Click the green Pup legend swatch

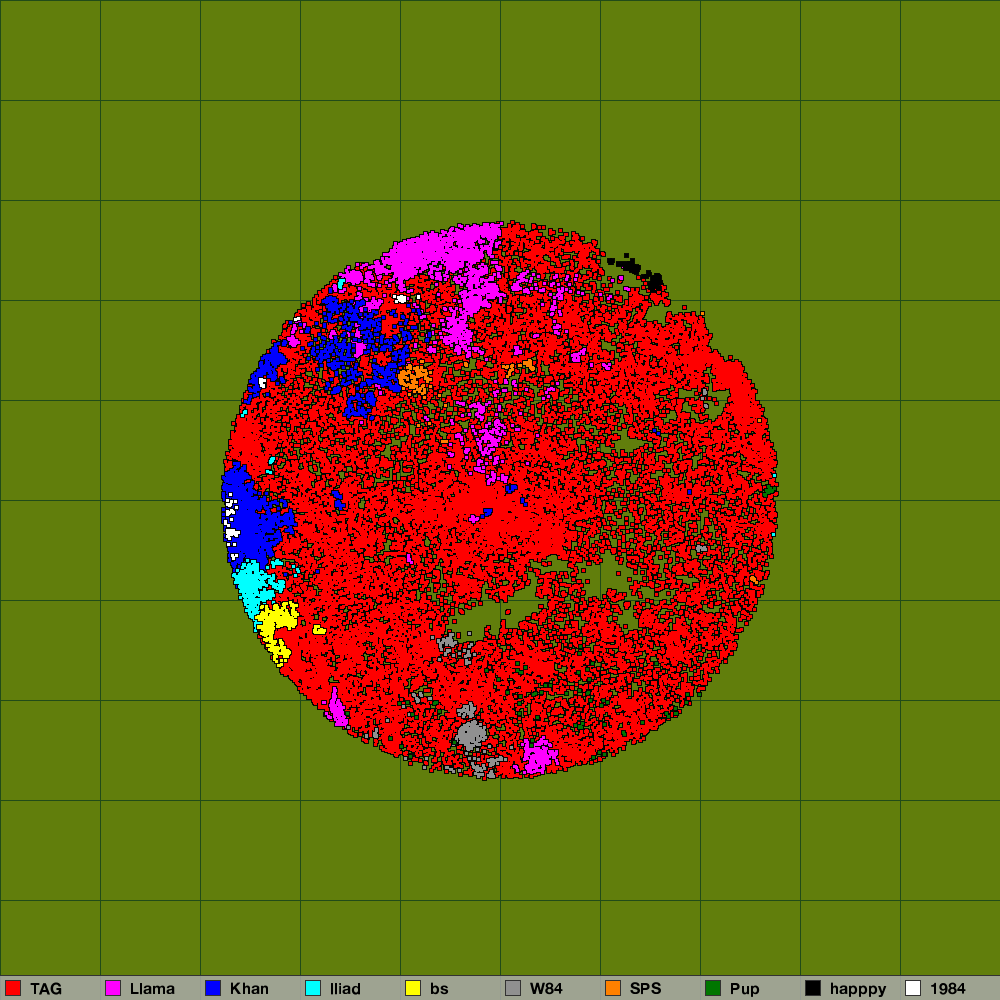pos(713,988)
